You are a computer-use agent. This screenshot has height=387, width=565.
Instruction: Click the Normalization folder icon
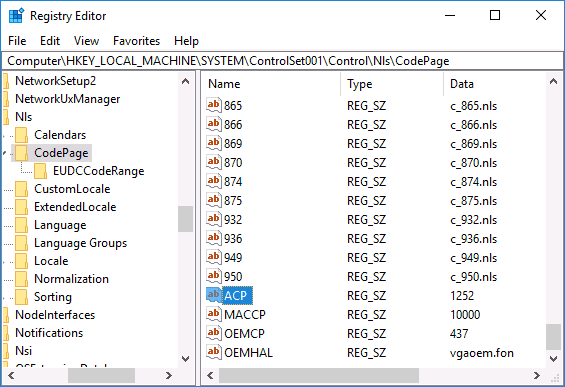[x=22, y=279]
